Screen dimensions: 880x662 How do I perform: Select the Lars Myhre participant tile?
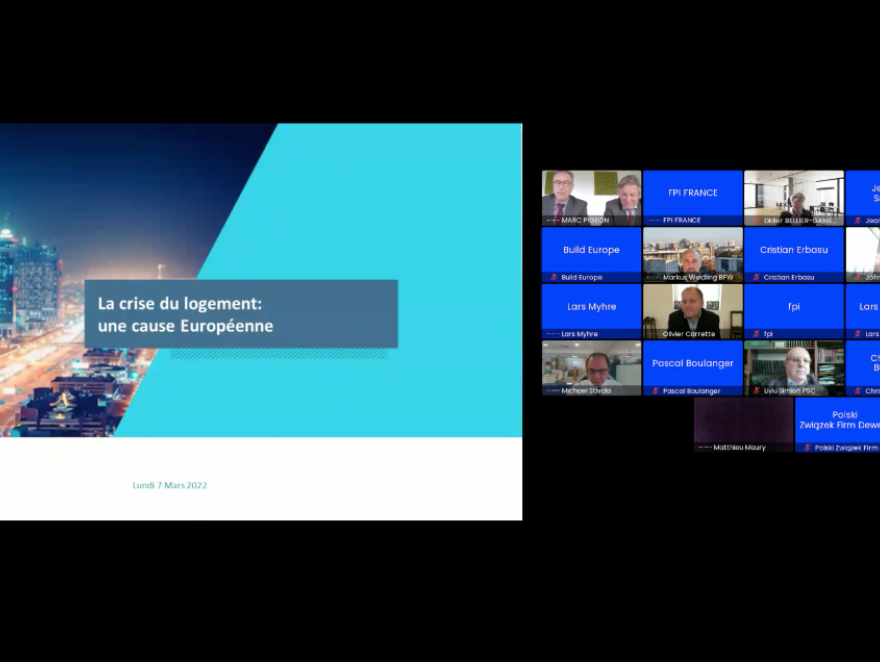591,311
